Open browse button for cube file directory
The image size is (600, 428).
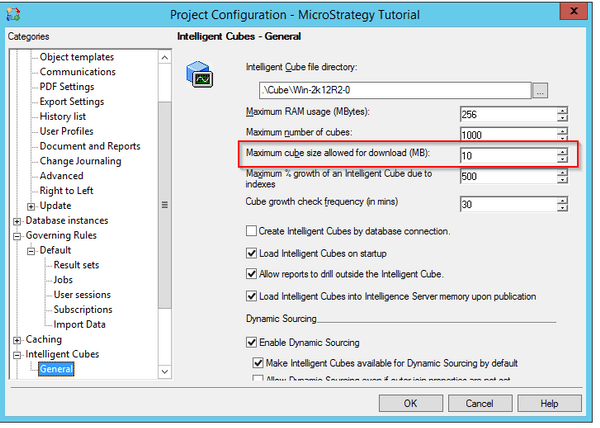point(541,91)
